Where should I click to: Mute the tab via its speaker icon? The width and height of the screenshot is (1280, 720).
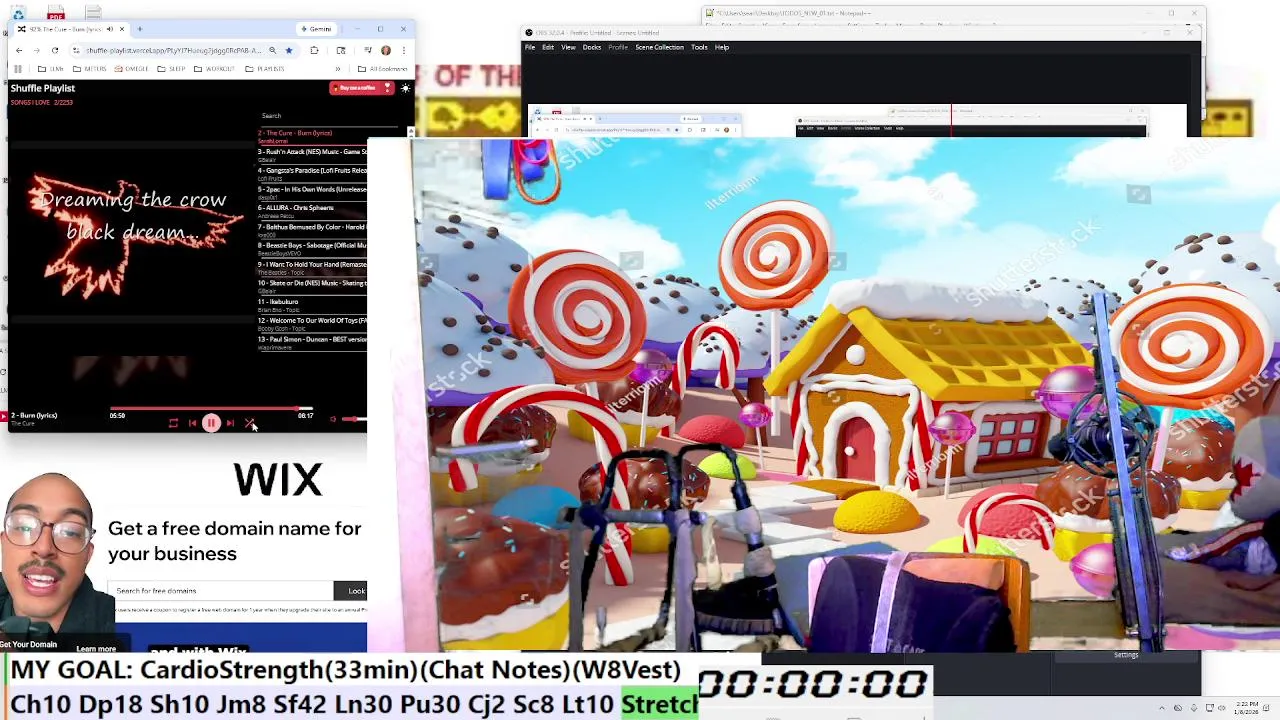(x=109, y=29)
